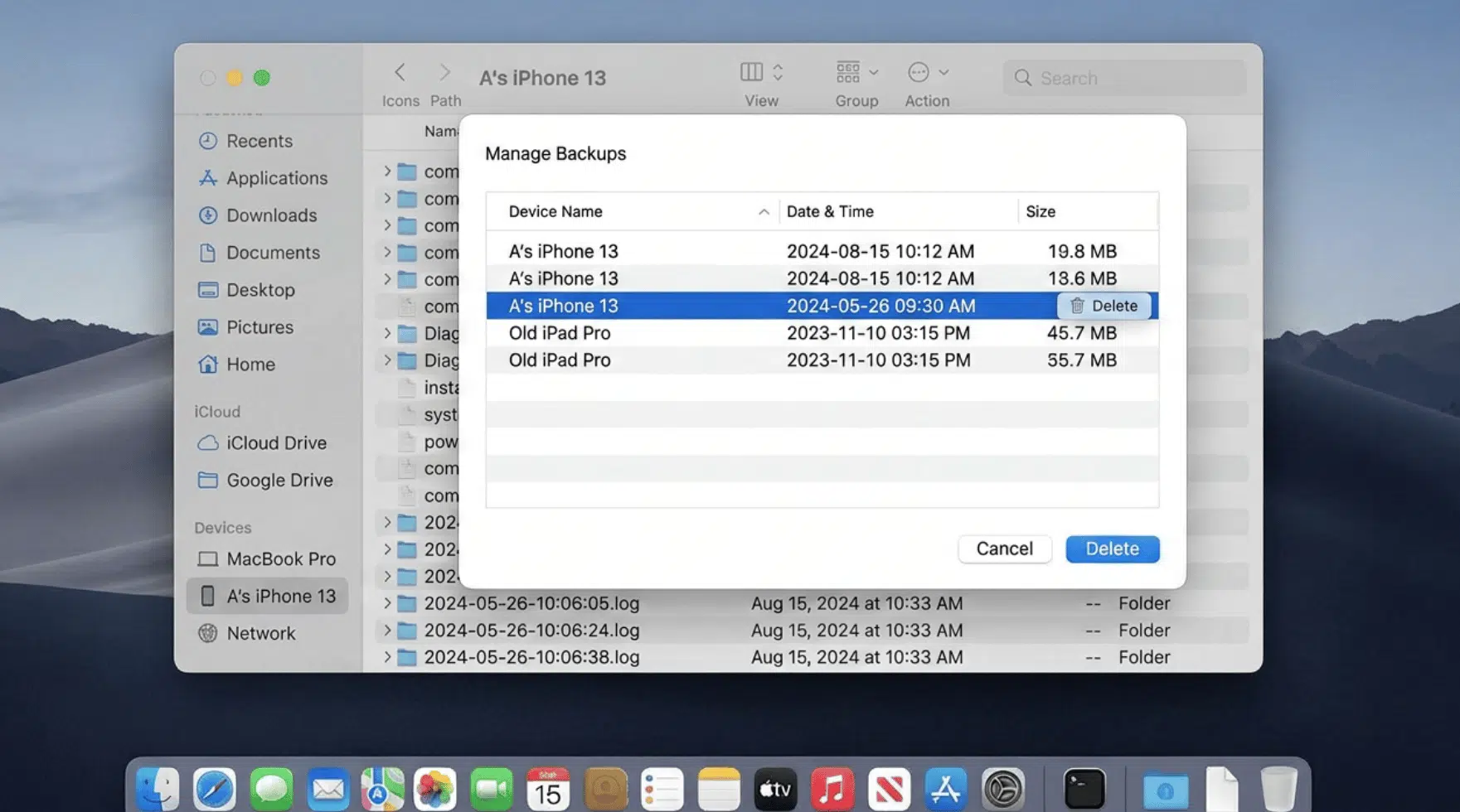Open Trash in the Dock
Viewport: 1460px width, 812px height.
pyautogui.click(x=1278, y=788)
